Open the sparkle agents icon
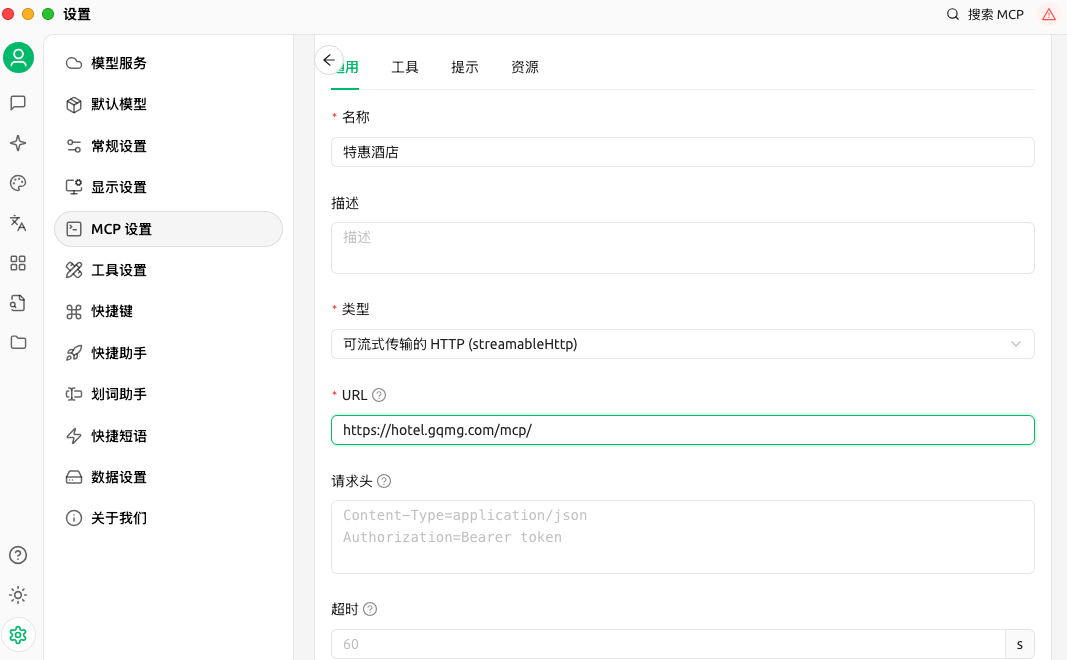Image resolution: width=1067 pixels, height=660 pixels. (18, 143)
